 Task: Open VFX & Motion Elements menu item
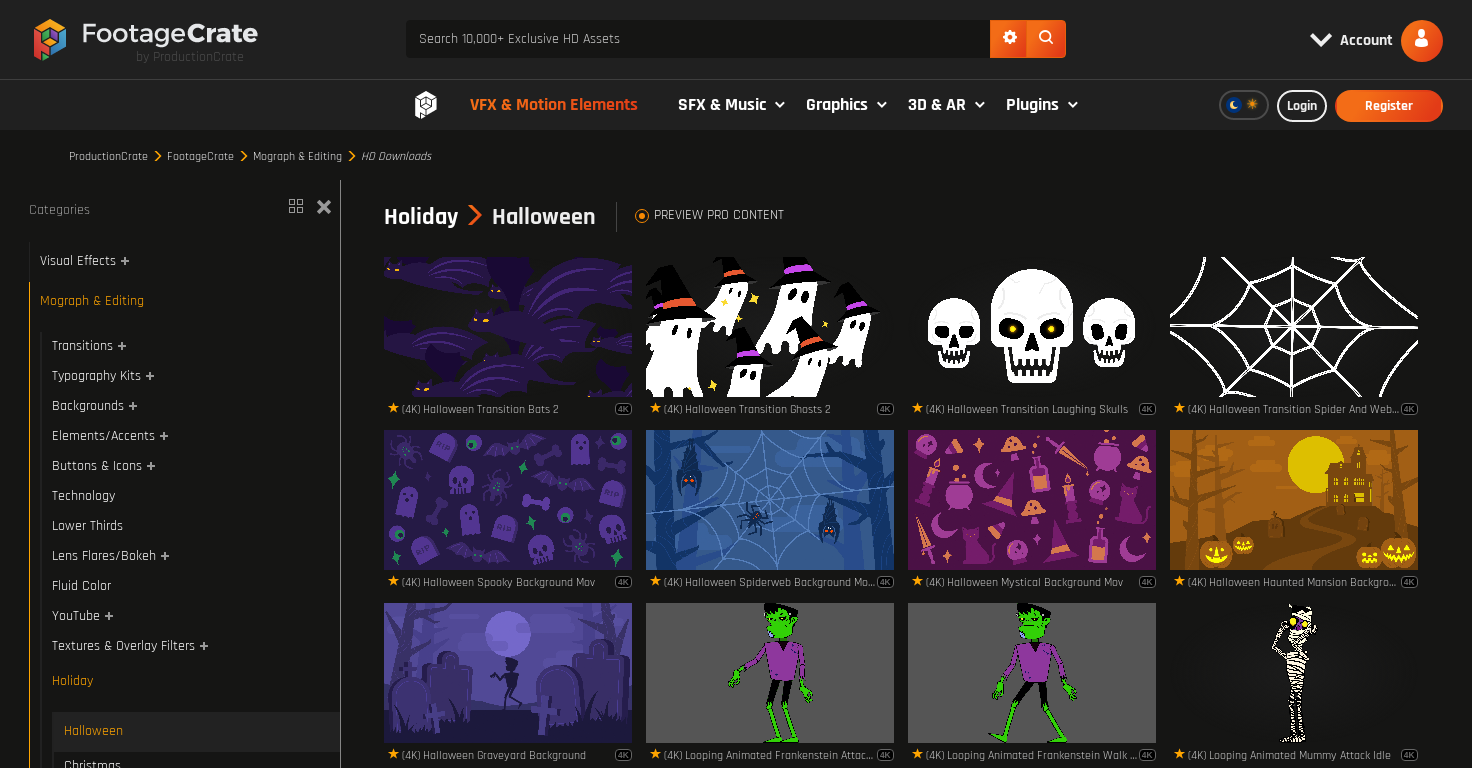pyautogui.click(x=553, y=105)
